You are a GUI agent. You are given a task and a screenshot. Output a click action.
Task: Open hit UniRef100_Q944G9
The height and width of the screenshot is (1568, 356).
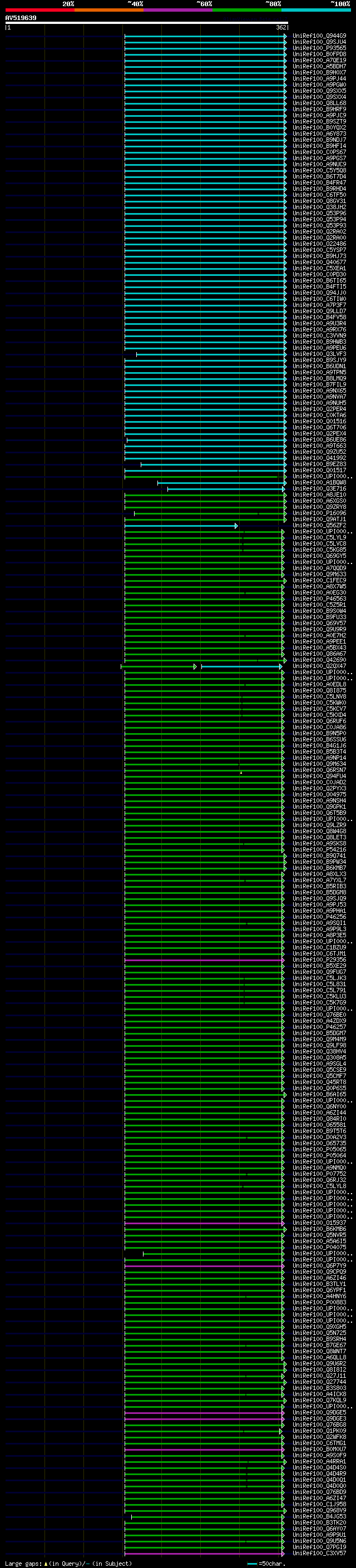pos(319,36)
